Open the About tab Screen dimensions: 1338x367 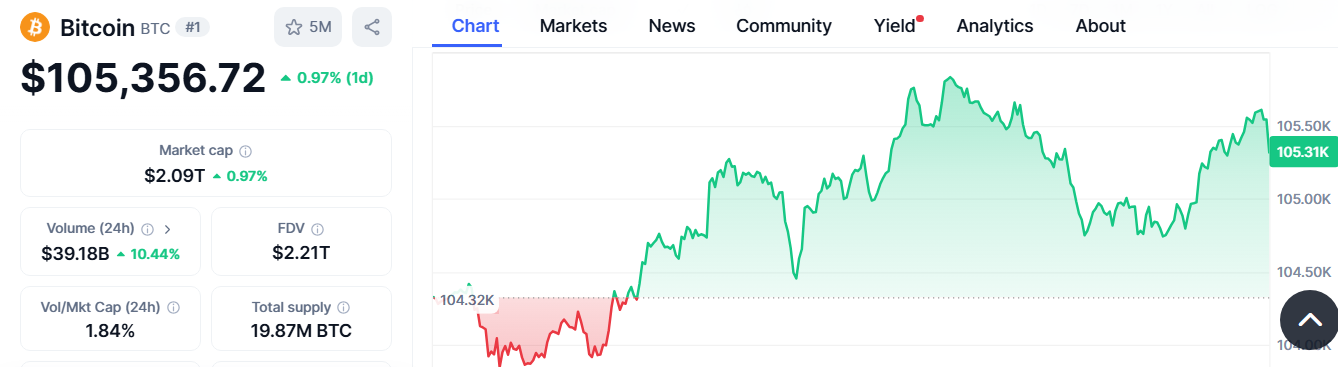1101,26
